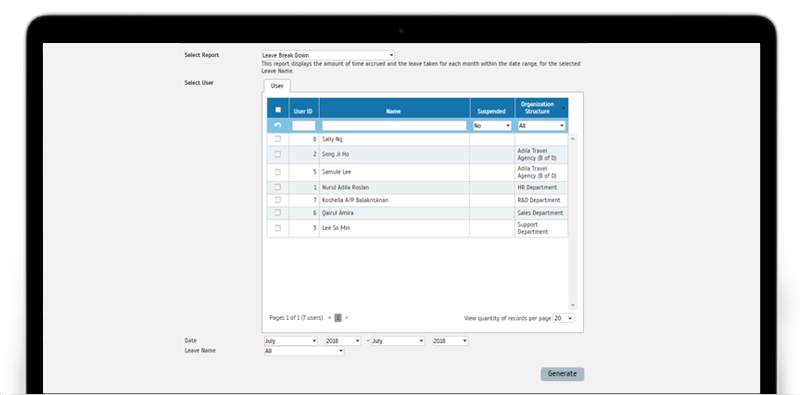Viewport: 800px width, 395px height.
Task: Click the name Koshella A/P Balakrisknan
Action: coord(355,200)
